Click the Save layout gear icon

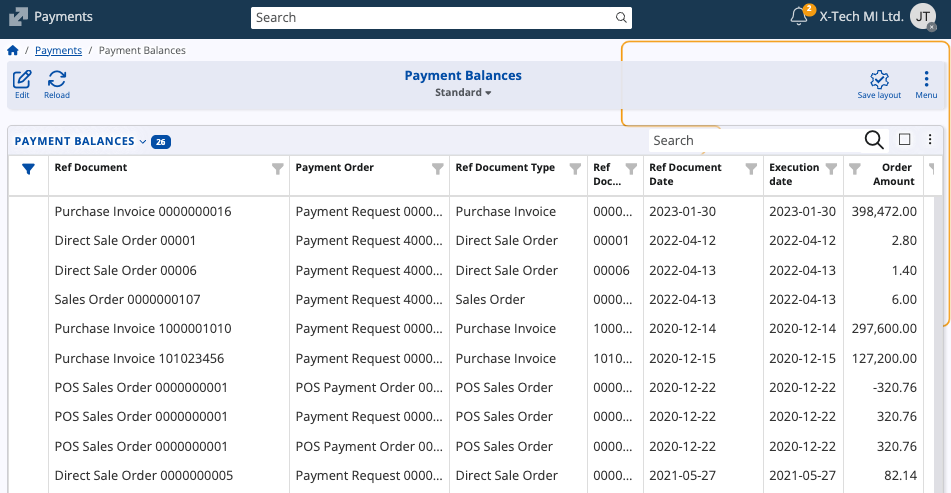click(879, 80)
